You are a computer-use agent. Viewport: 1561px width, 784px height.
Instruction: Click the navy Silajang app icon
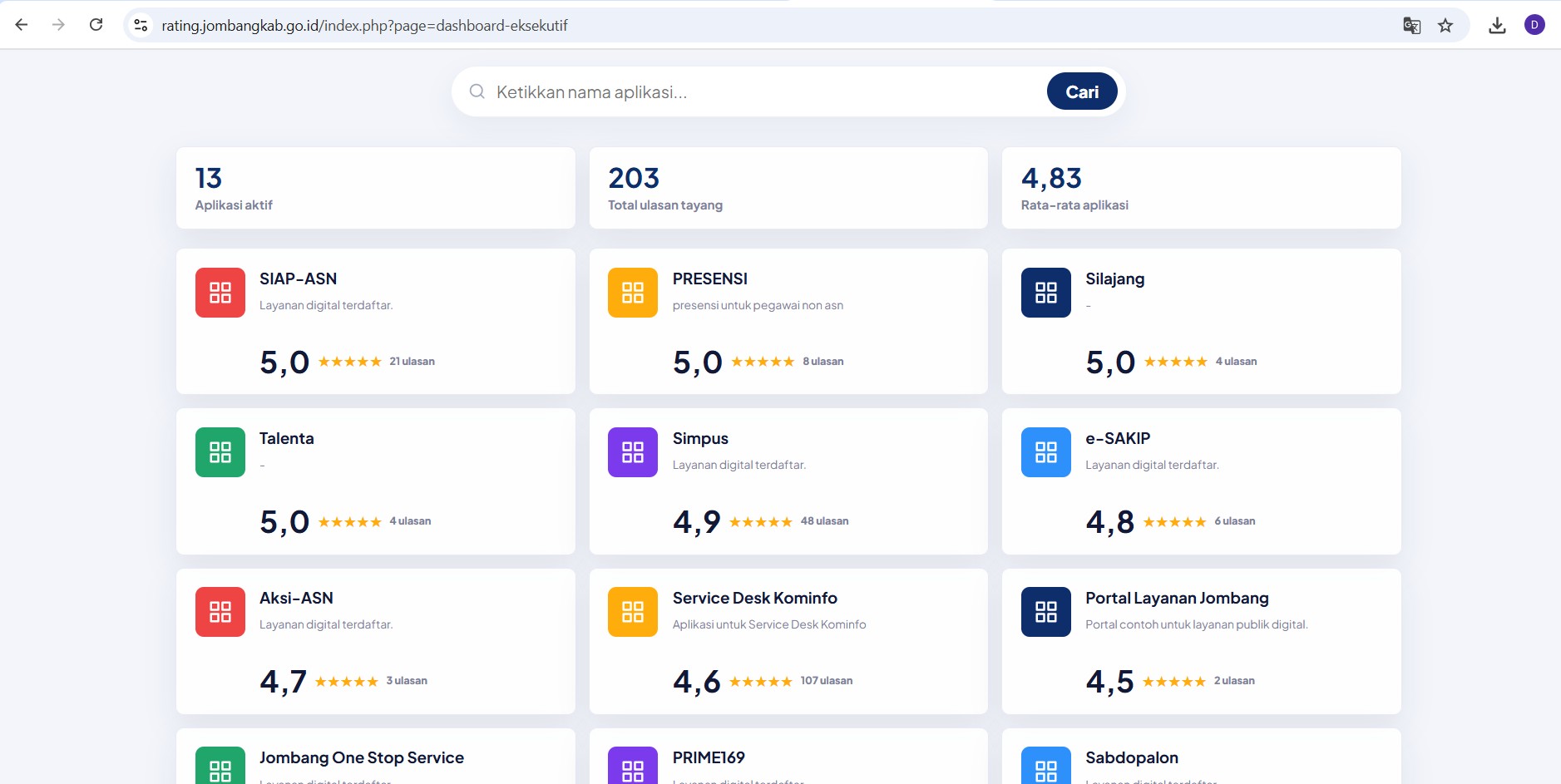coord(1045,293)
